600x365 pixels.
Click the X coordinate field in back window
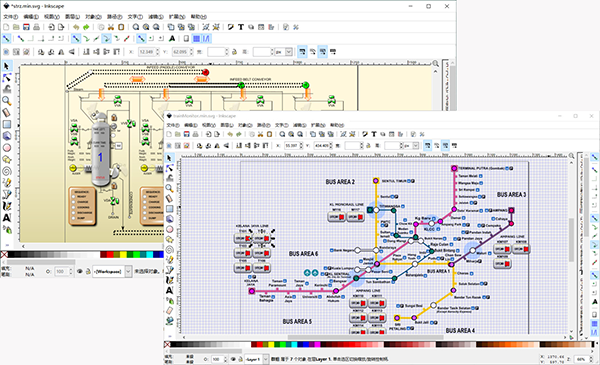pyautogui.click(x=148, y=52)
